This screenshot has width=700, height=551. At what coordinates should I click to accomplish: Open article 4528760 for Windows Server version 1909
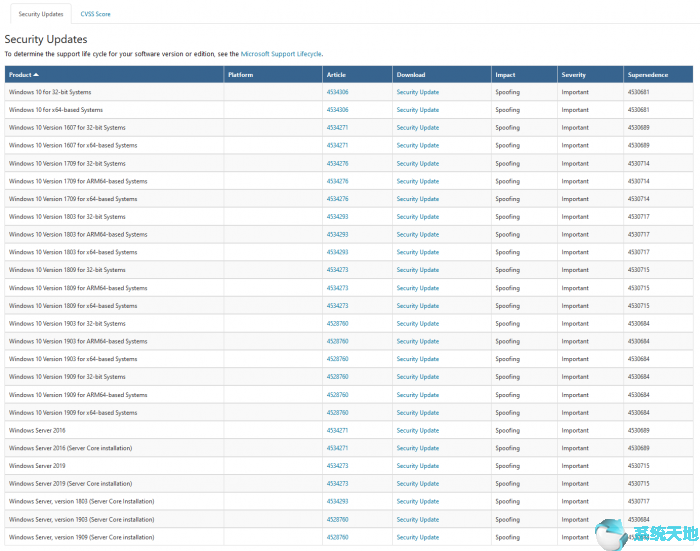coord(337,537)
